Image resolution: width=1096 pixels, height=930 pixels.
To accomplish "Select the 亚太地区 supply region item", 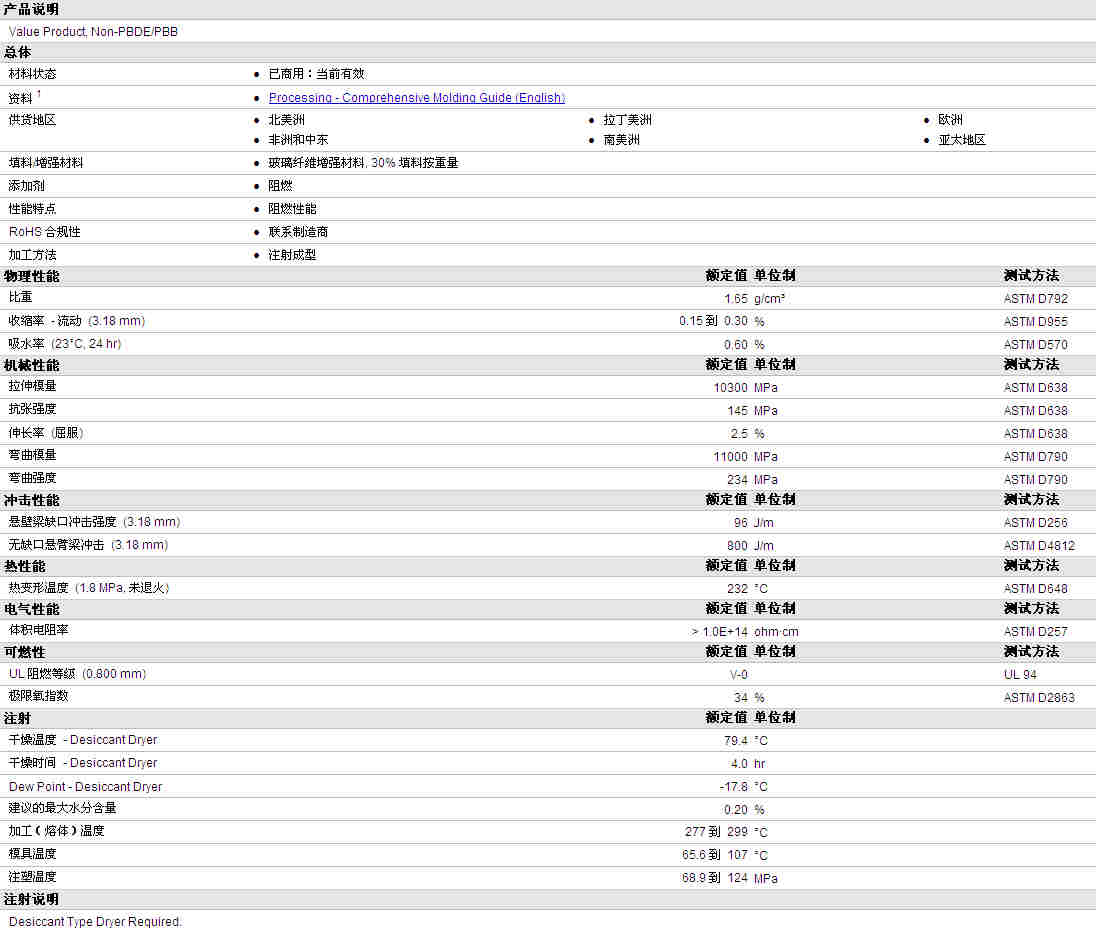I will point(961,140).
